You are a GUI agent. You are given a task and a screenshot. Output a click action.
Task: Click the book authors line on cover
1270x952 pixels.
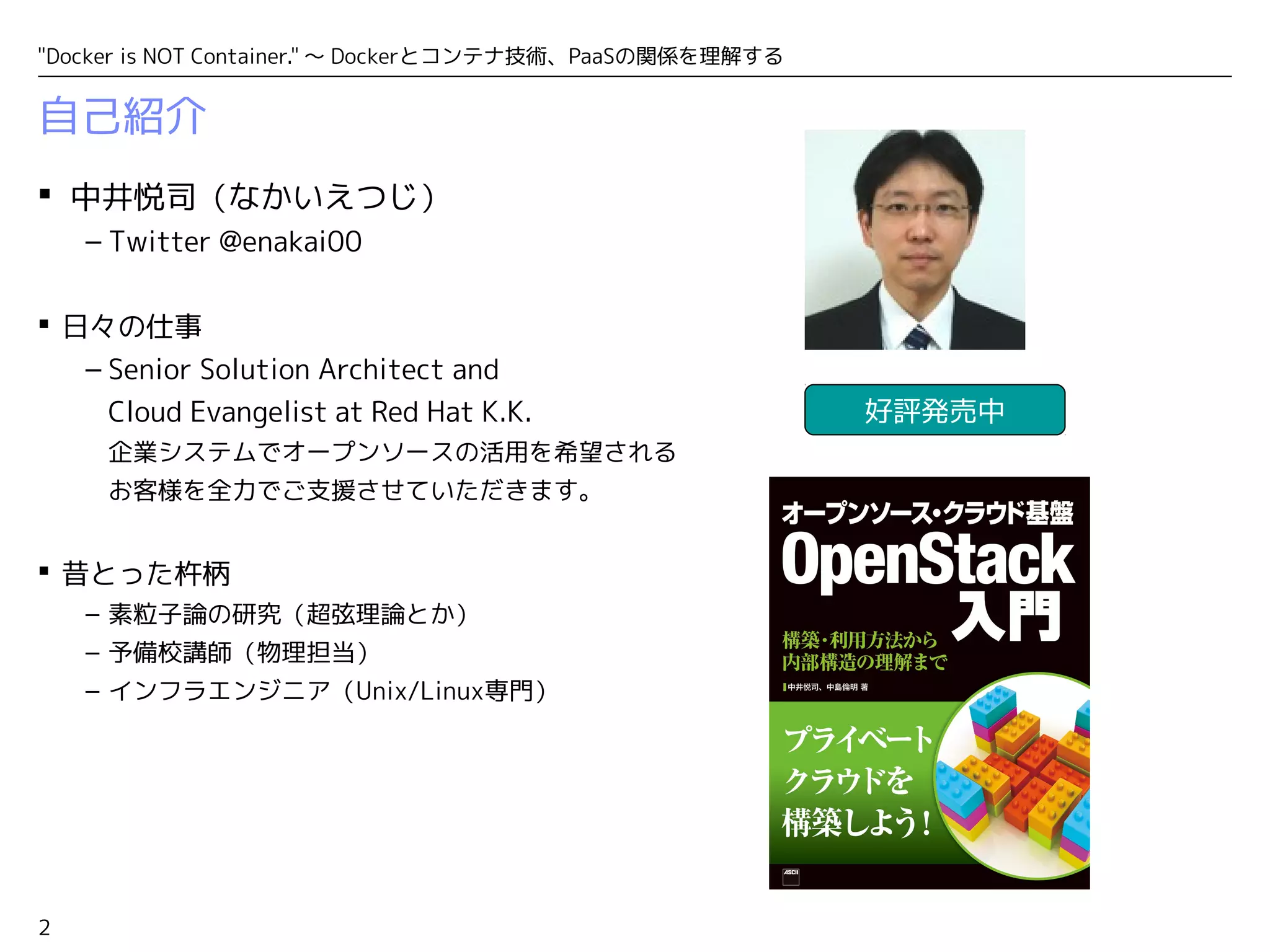[827, 687]
